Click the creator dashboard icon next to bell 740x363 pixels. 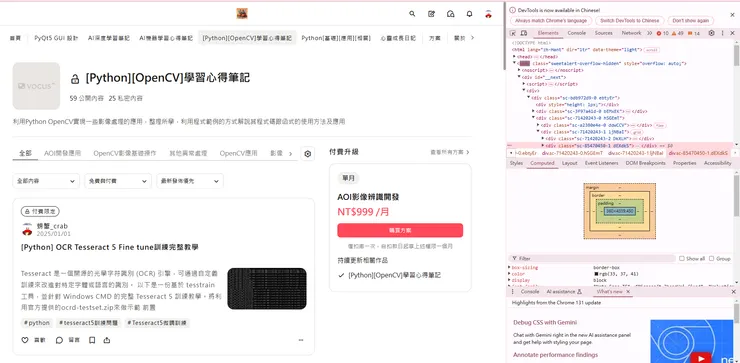coord(451,14)
